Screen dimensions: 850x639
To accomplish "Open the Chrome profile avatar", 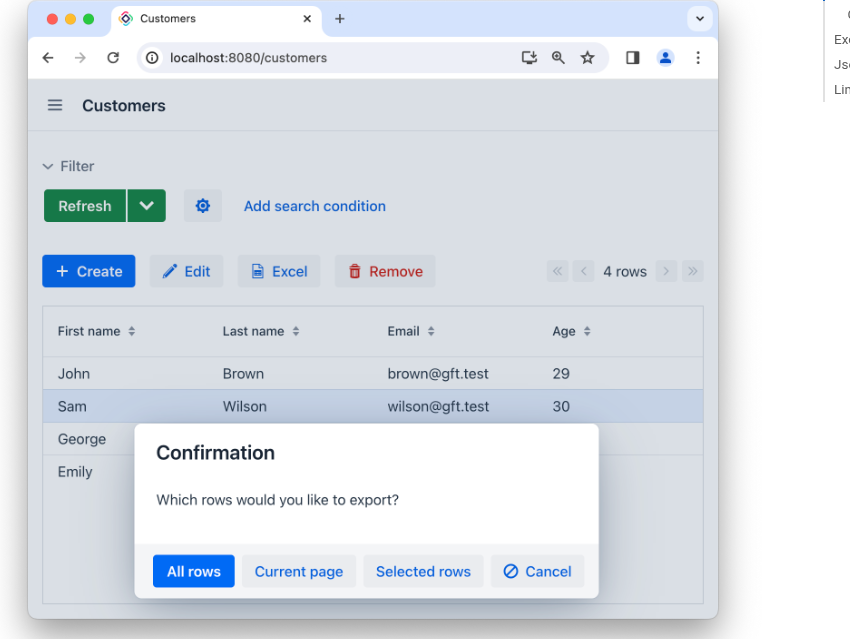I will [x=665, y=58].
